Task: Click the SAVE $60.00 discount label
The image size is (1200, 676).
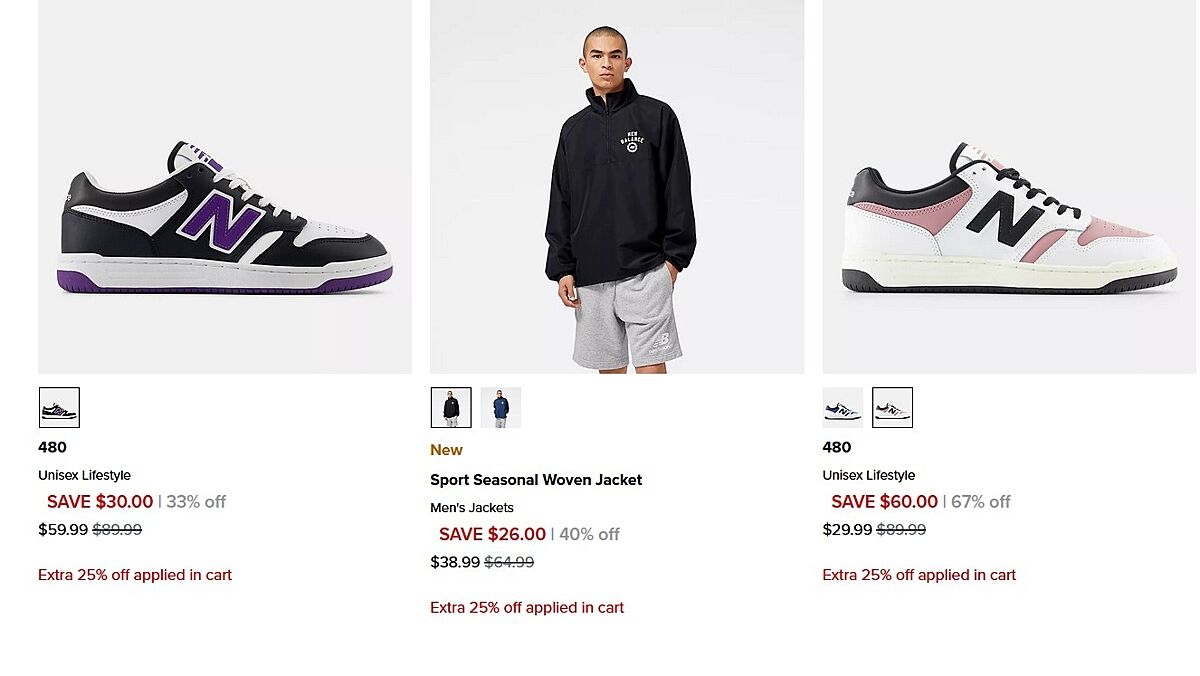Action: click(884, 502)
